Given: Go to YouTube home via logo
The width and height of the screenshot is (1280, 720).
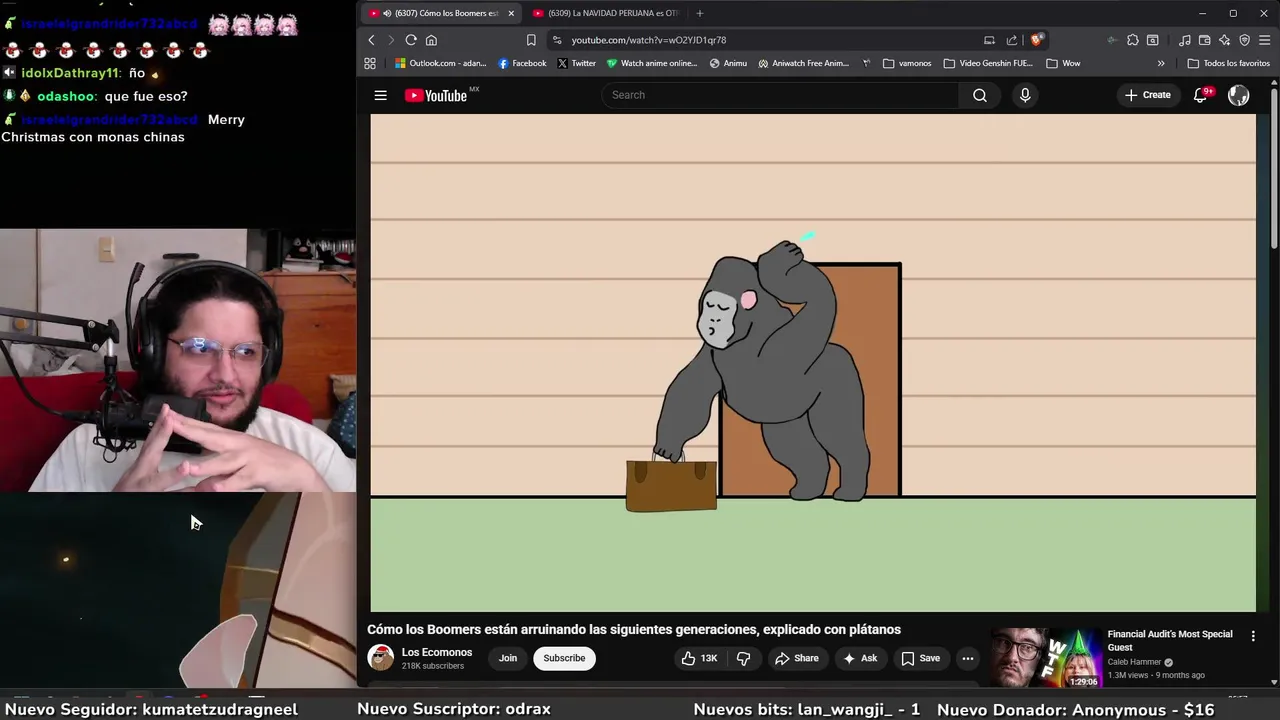Looking at the screenshot, I should point(435,95).
